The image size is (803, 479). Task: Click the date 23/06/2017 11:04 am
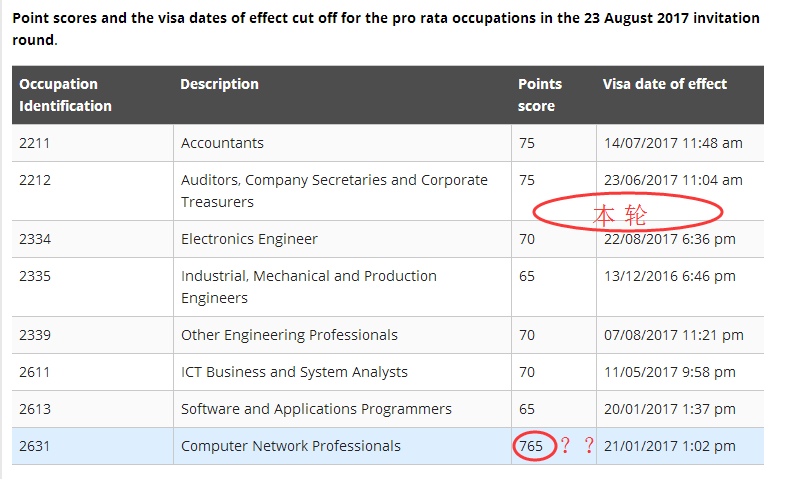tap(673, 180)
